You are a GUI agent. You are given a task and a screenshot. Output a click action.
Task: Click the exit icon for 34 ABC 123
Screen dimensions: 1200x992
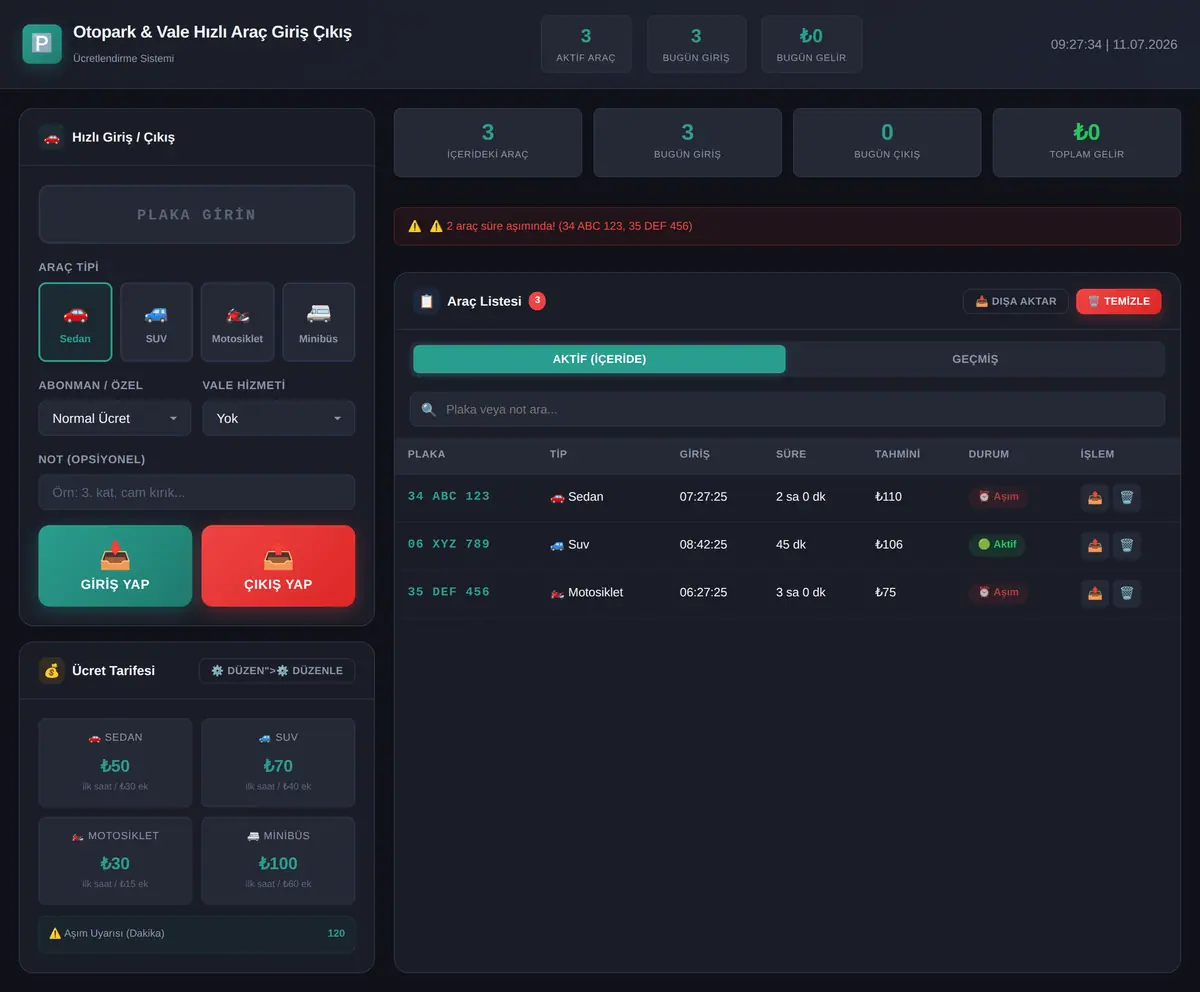(1095, 497)
